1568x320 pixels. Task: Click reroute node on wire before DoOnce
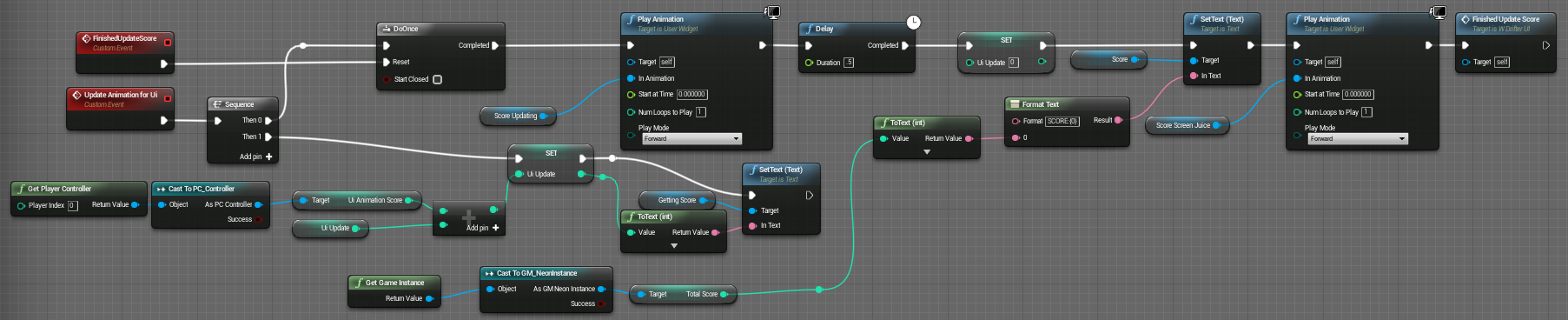[302, 45]
